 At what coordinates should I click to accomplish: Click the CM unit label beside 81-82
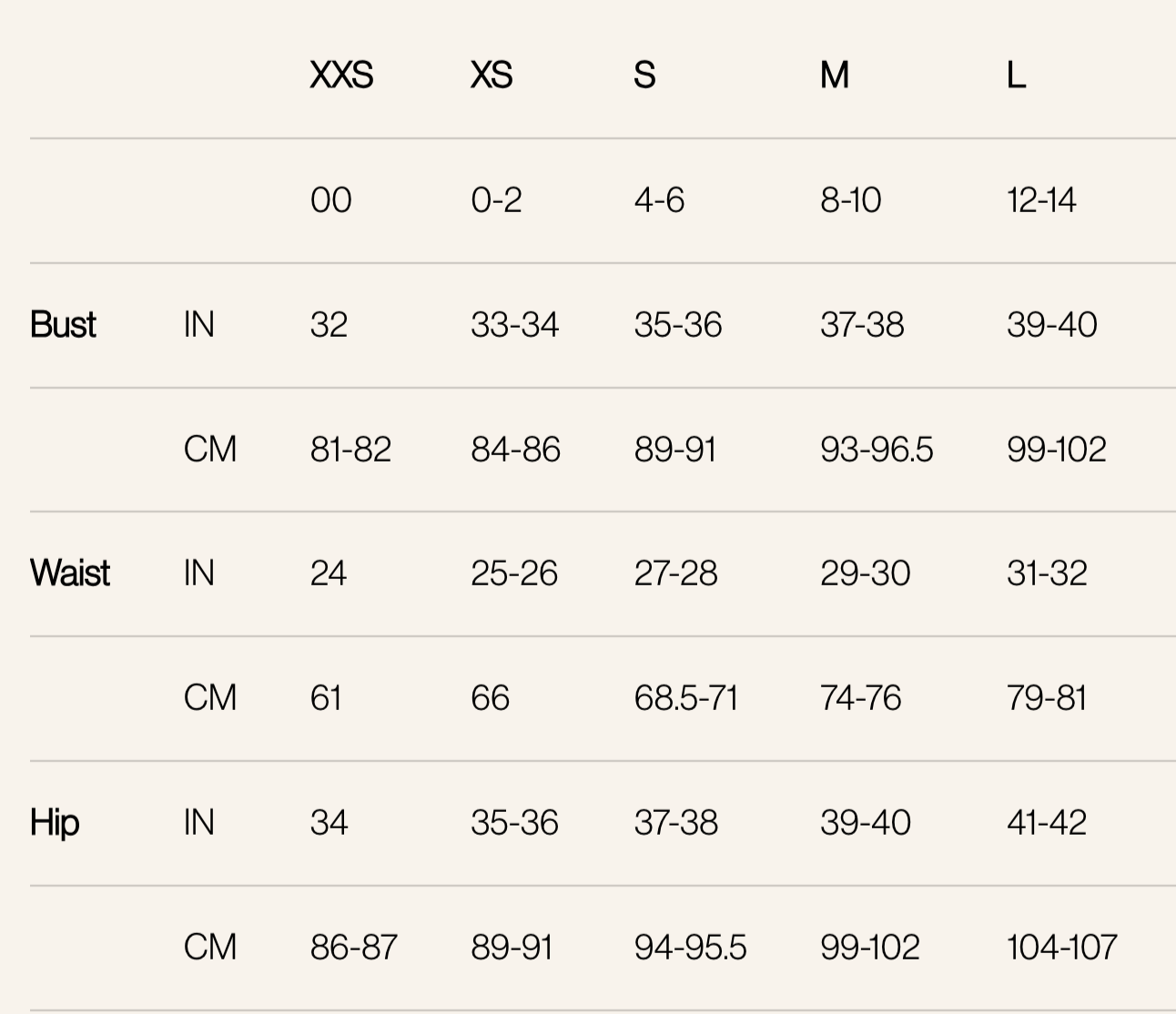pyautogui.click(x=210, y=450)
